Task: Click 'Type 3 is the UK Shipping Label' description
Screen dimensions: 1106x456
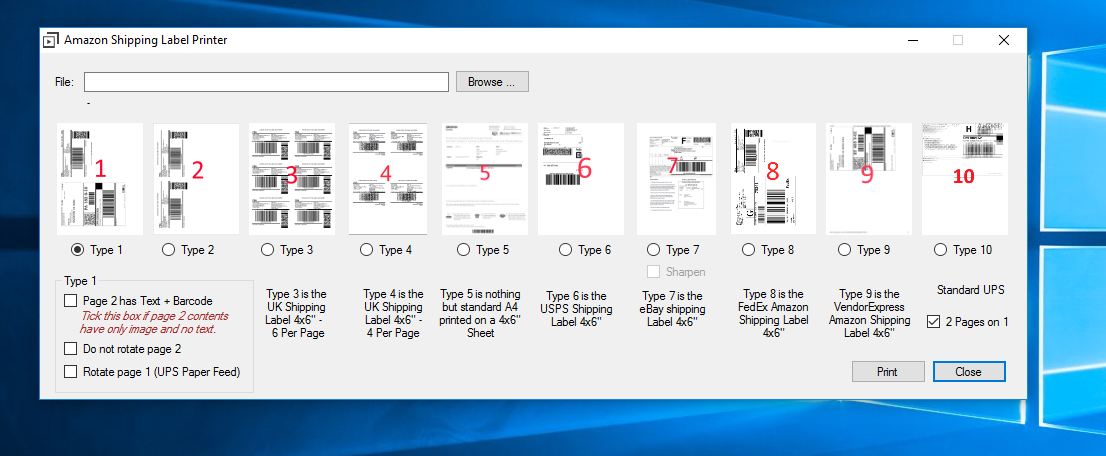Action: pos(296,313)
